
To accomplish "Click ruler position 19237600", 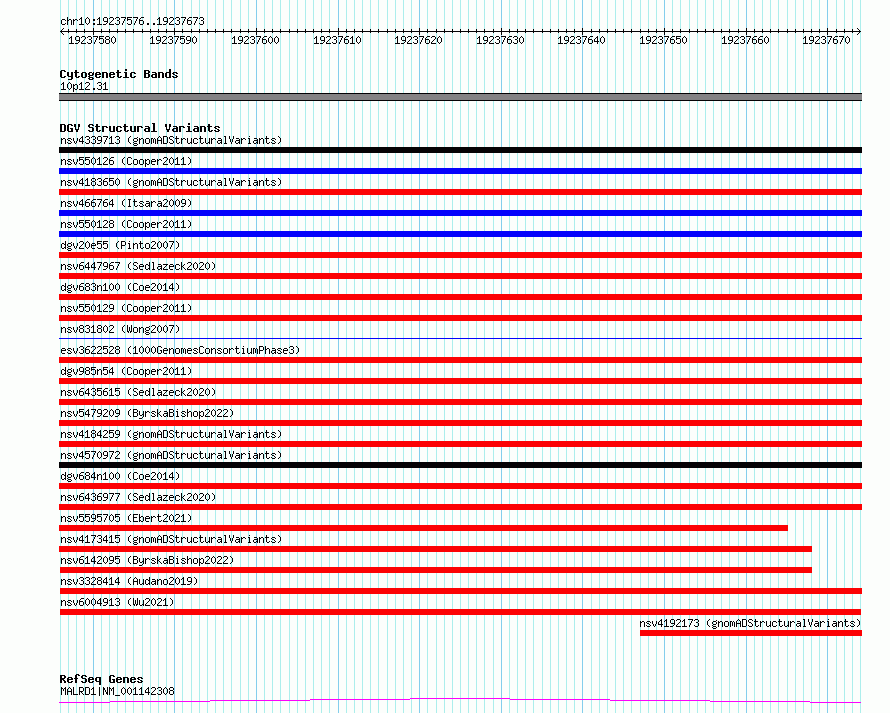I will [255, 40].
